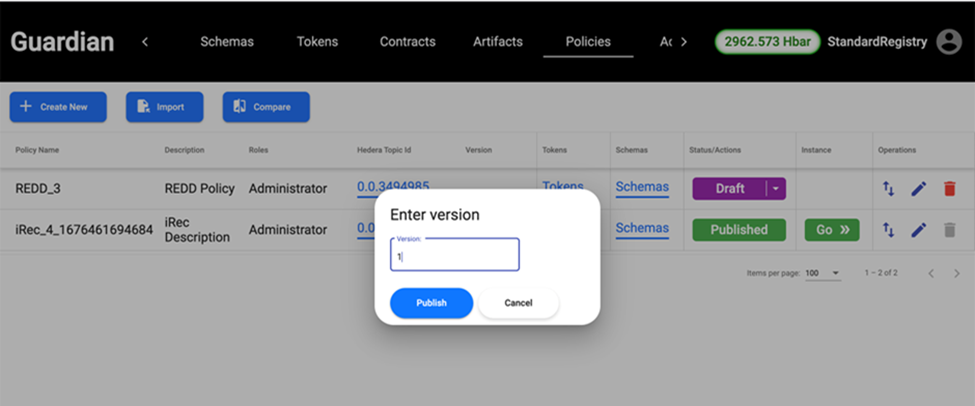Click the Create New button
Viewport: 975px width, 406px height.
tap(58, 107)
